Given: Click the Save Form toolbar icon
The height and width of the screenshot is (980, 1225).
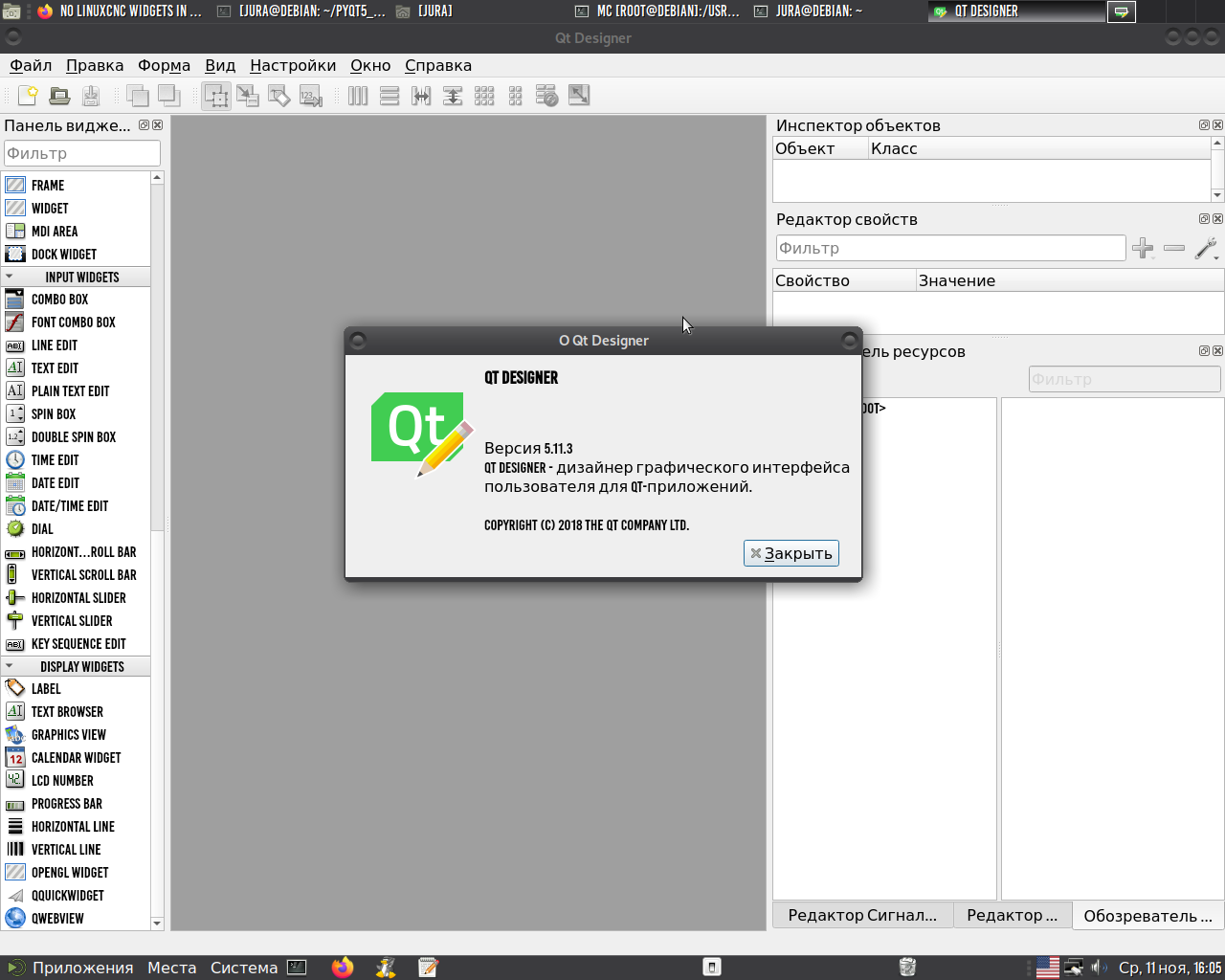Looking at the screenshot, I should click(91, 96).
